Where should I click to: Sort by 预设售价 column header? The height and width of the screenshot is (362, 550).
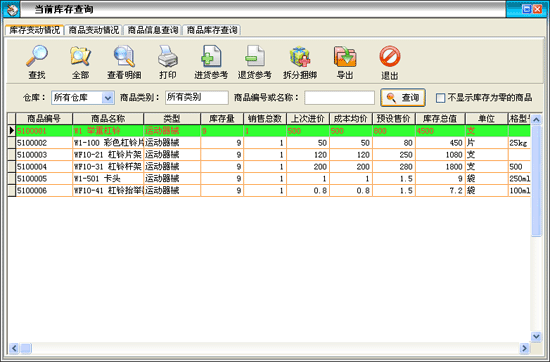click(394, 119)
